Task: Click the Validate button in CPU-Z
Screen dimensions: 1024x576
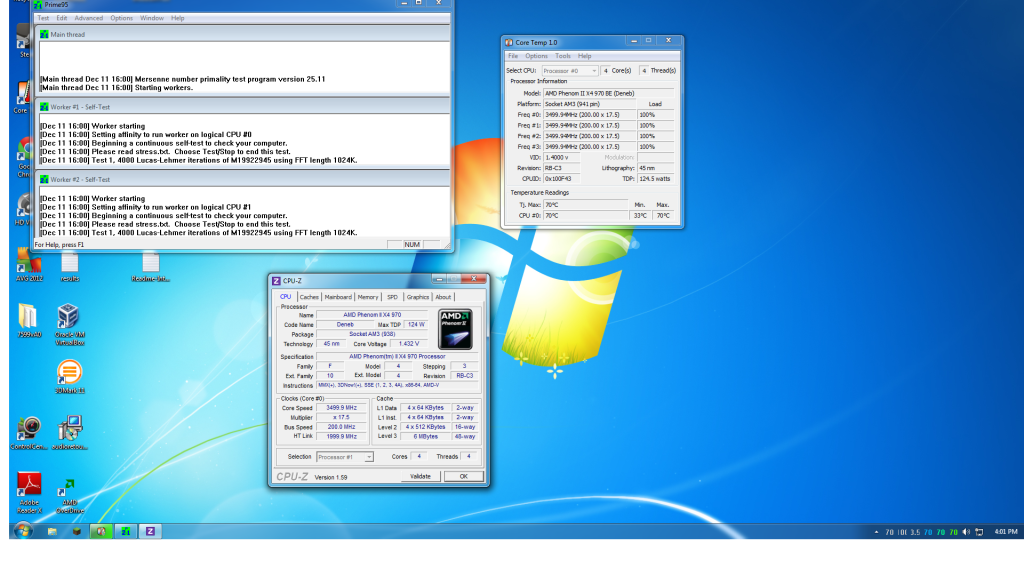Action: tap(420, 477)
